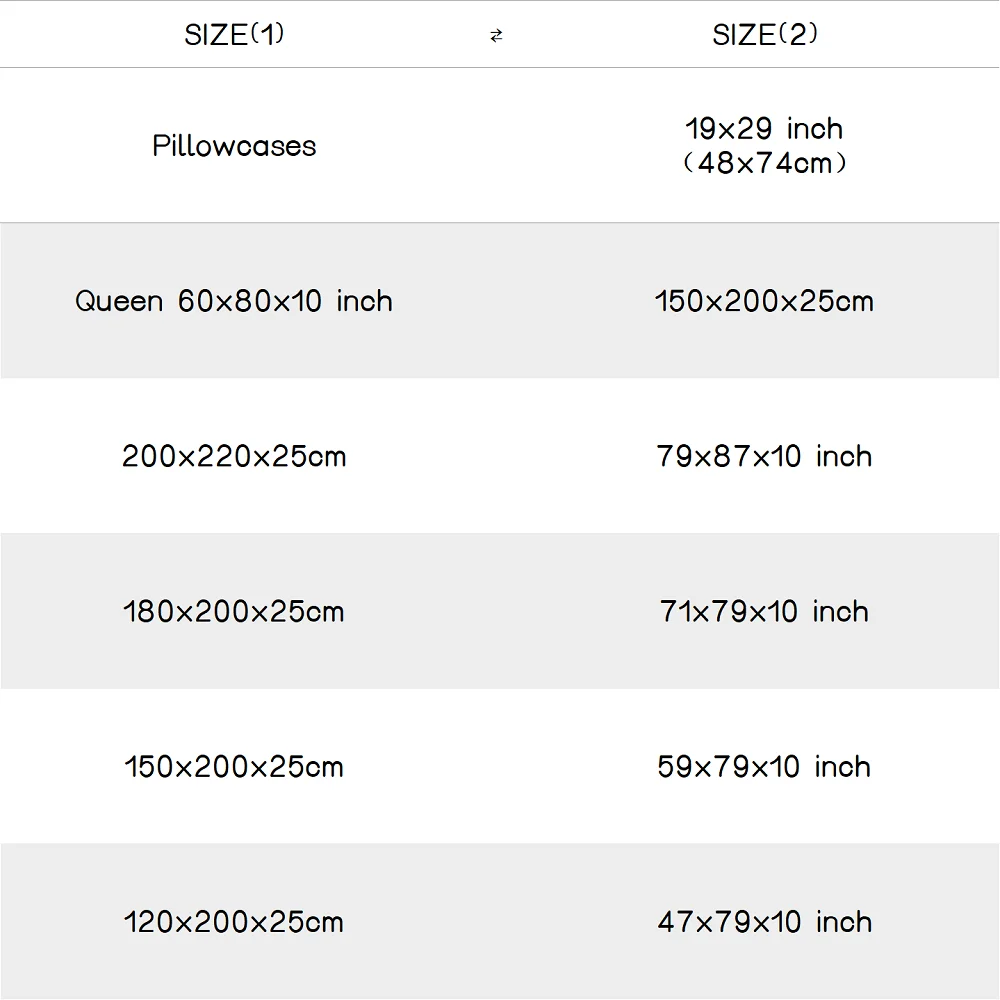Click the swap arrows icon between size headers
Screen dimensions: 1000x1000
(496, 36)
